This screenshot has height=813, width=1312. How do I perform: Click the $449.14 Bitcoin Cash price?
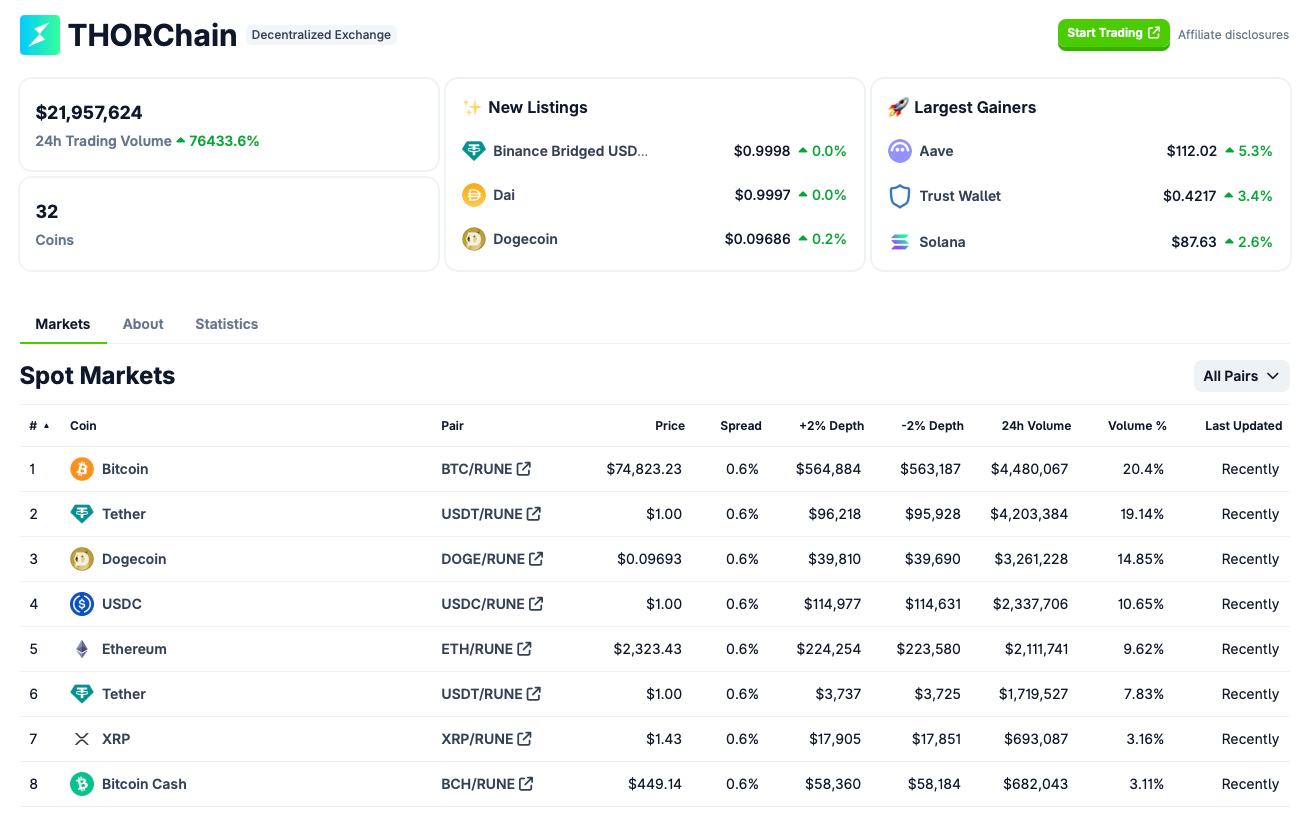coord(655,784)
